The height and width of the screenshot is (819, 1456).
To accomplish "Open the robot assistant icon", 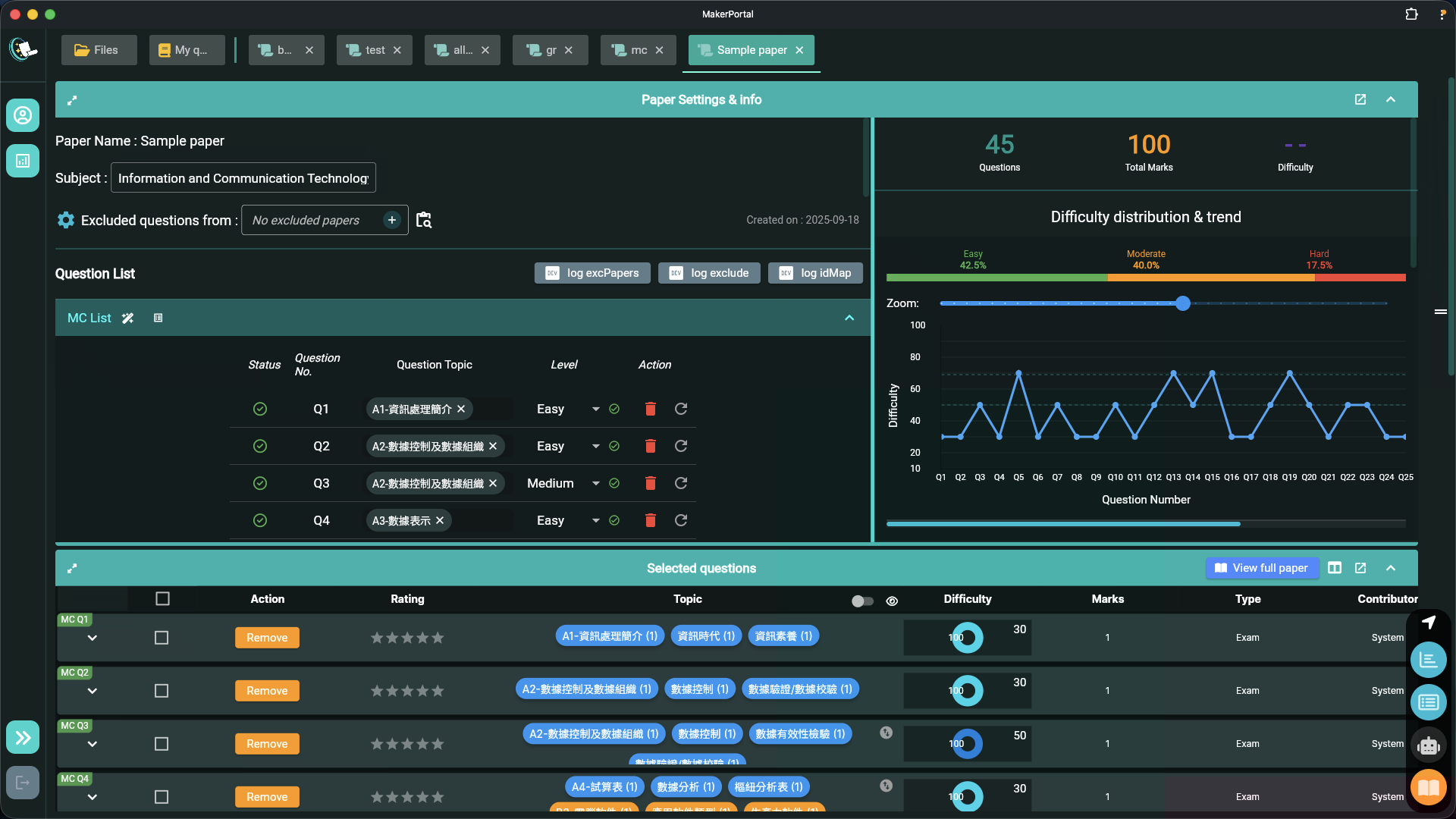I will point(1428,746).
